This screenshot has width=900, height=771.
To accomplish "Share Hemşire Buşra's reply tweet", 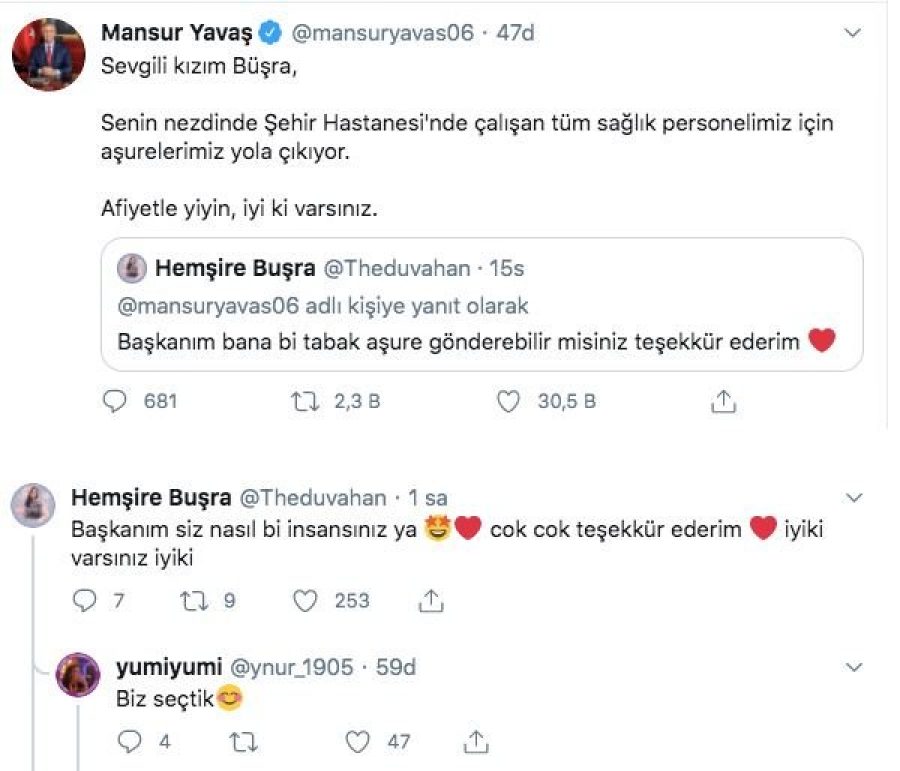I will [x=431, y=600].
